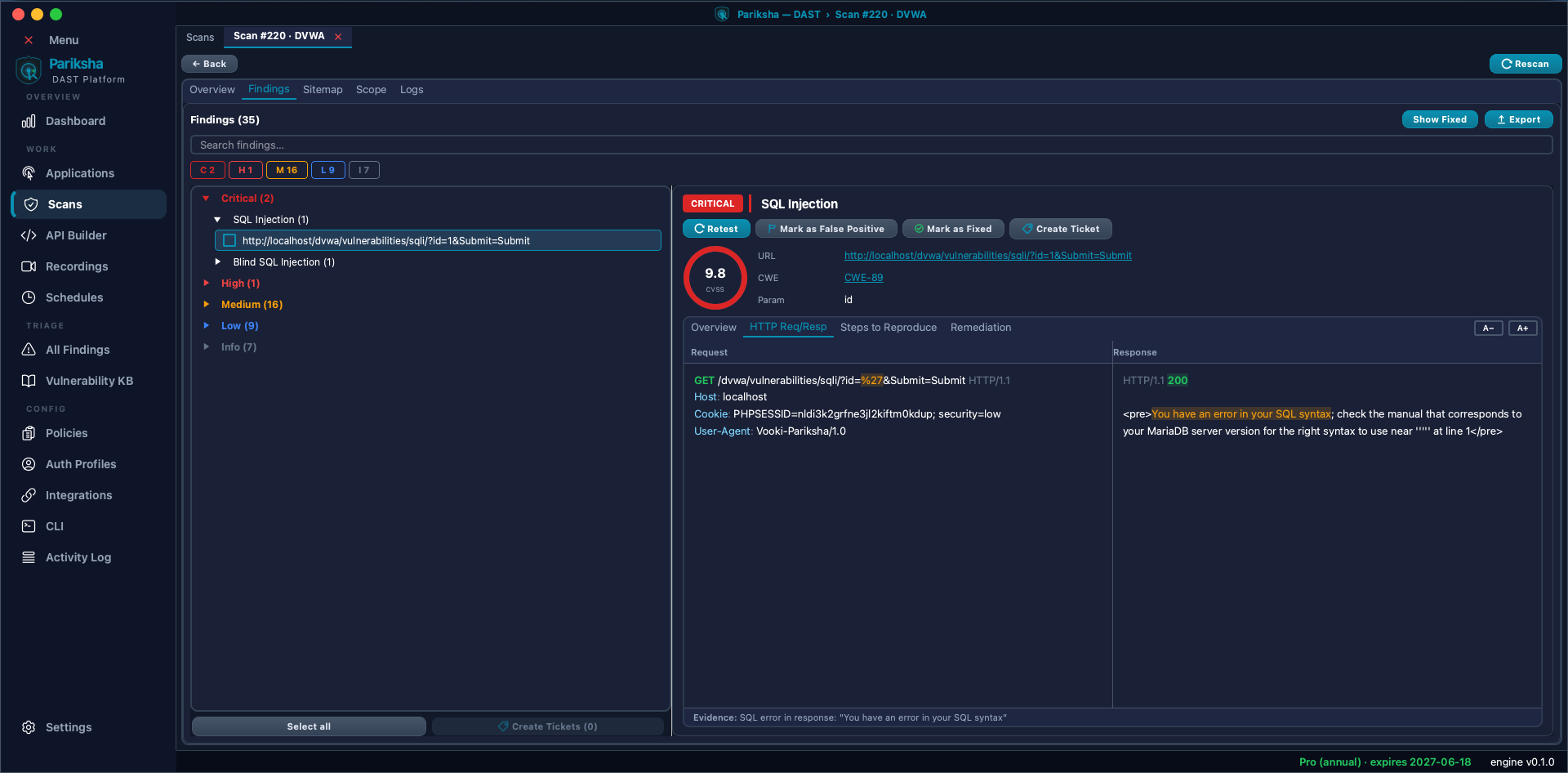Switch to Steps to Reproduce tab
Screen dimensions: 1568x773
pos(889,328)
